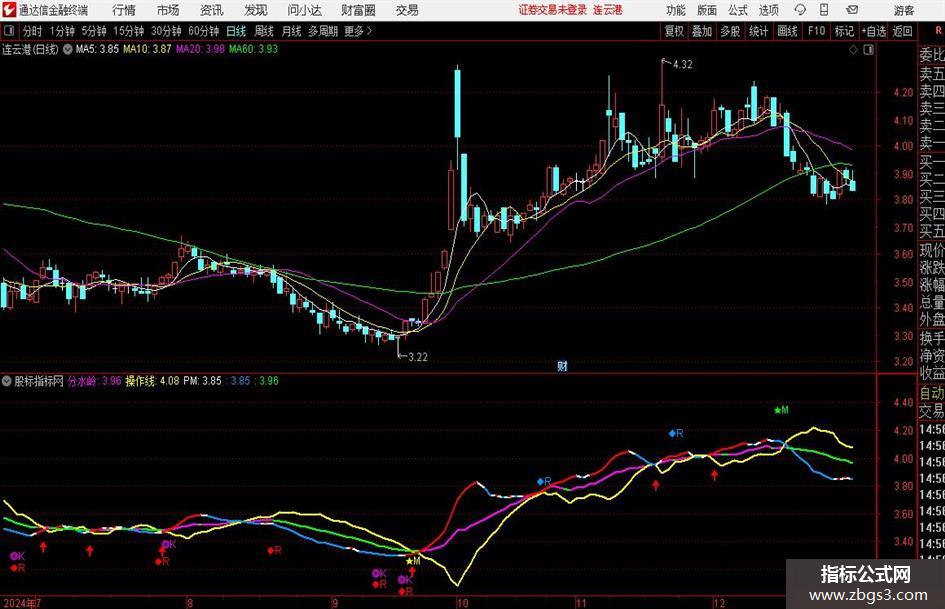The image size is (945, 609).
Task: Select the 日线 daily period tab
Action: point(236,31)
